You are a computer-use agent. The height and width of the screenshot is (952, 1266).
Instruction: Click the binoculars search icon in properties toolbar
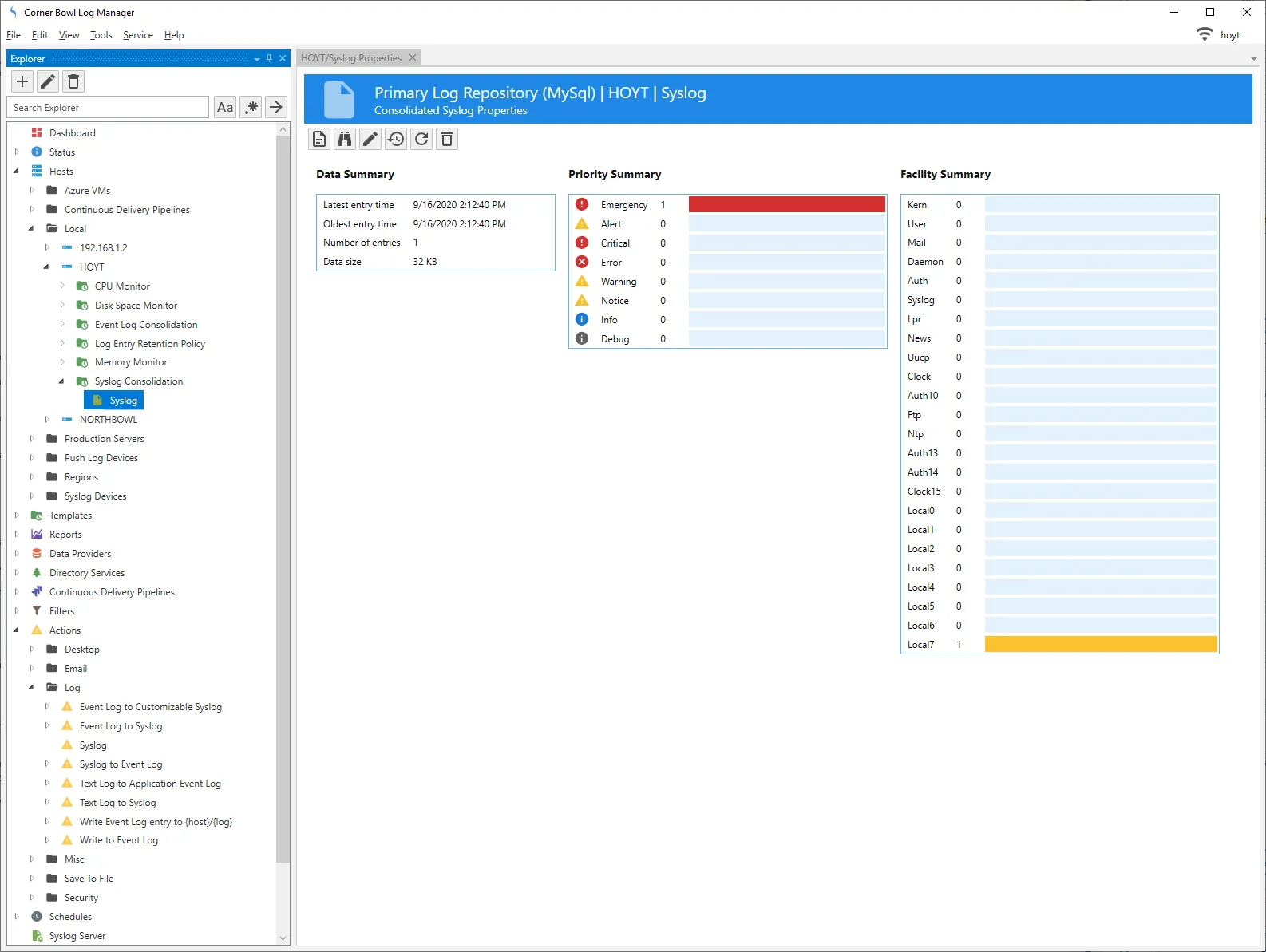[345, 140]
